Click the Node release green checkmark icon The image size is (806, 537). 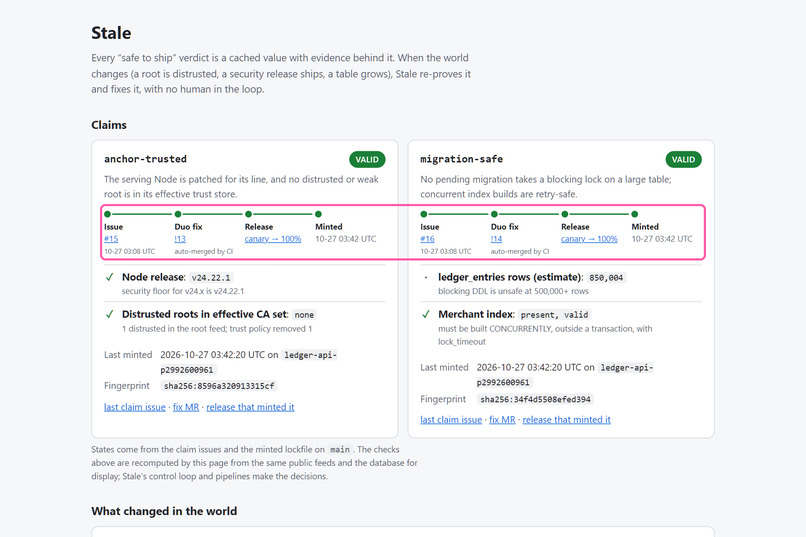(x=109, y=277)
